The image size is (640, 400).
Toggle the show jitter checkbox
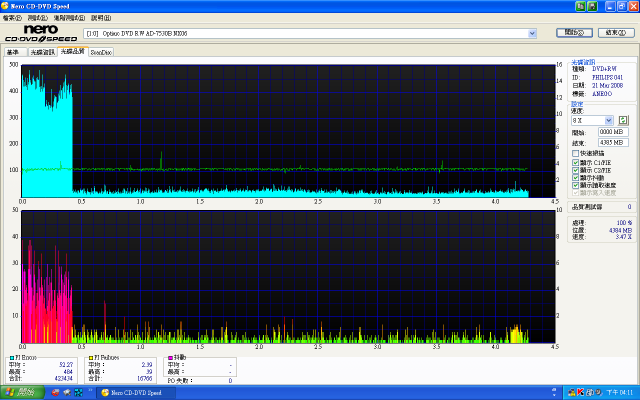click(x=576, y=178)
